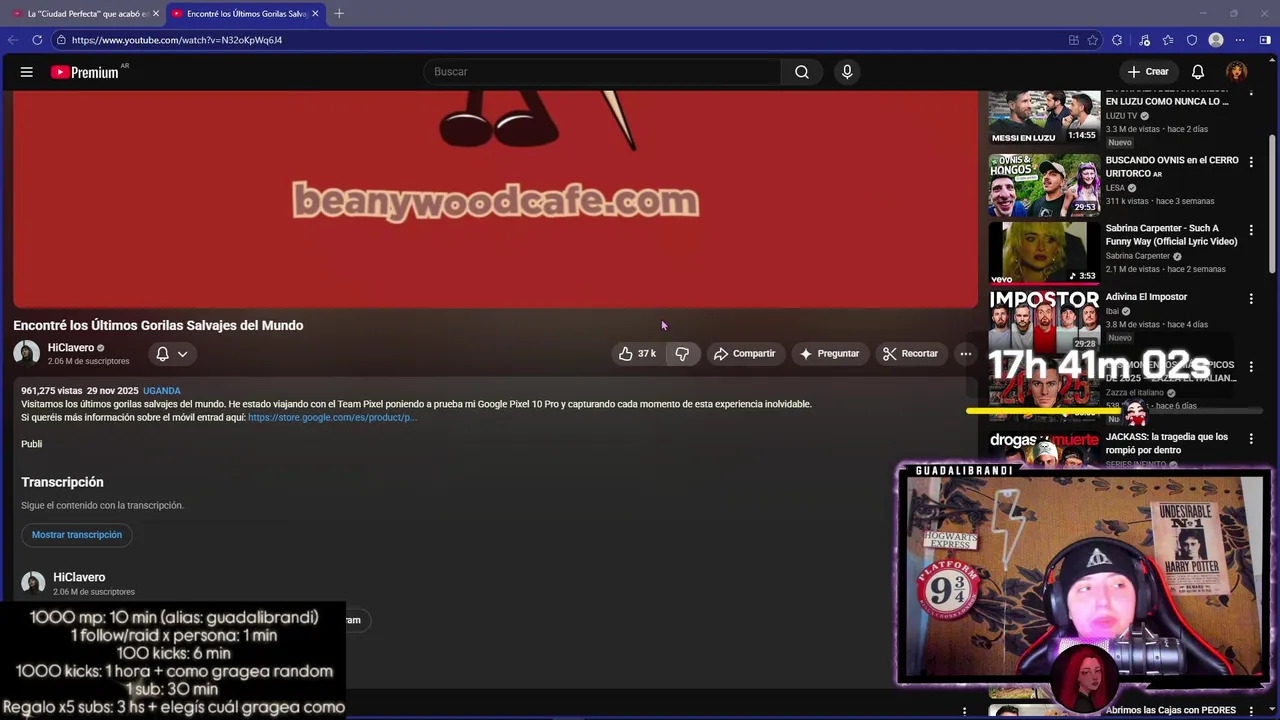Open the Crear create button
This screenshot has height=720, width=1280.
click(1147, 72)
